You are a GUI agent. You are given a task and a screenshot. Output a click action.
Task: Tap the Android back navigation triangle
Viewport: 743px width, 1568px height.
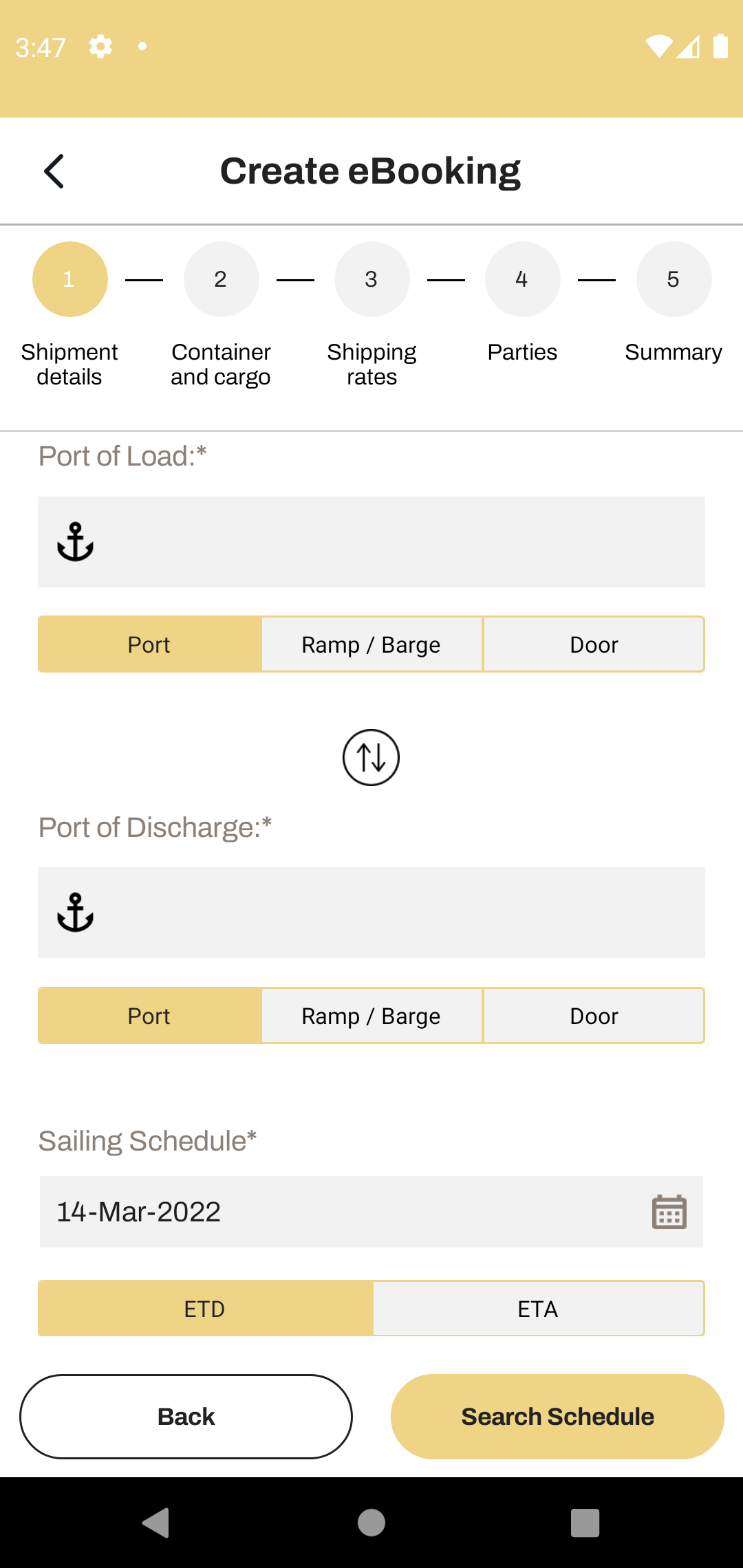(156, 1523)
